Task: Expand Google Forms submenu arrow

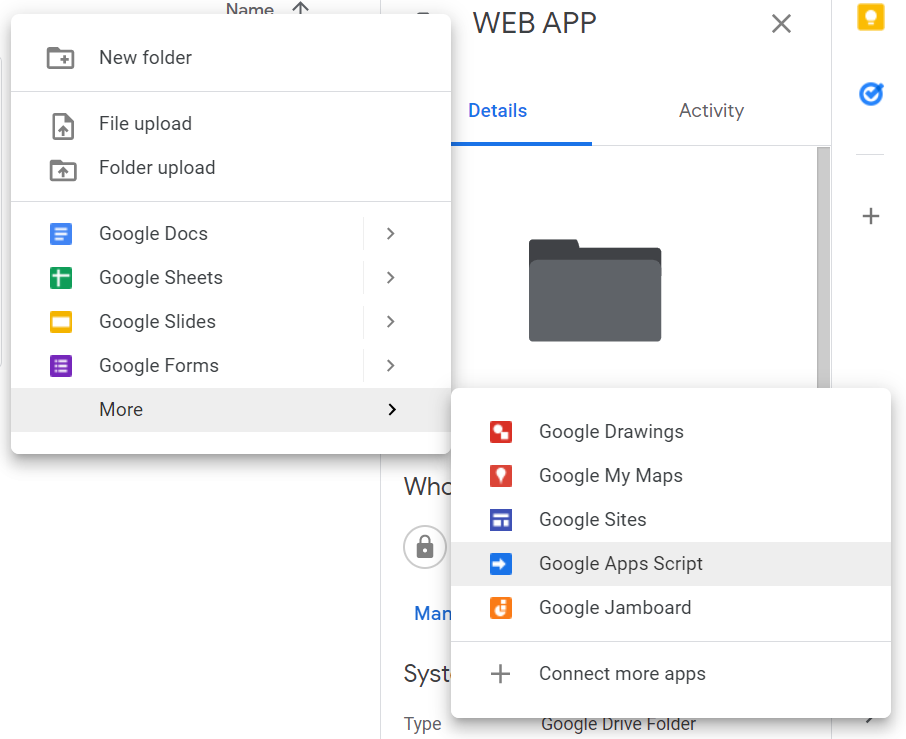Action: tap(391, 365)
